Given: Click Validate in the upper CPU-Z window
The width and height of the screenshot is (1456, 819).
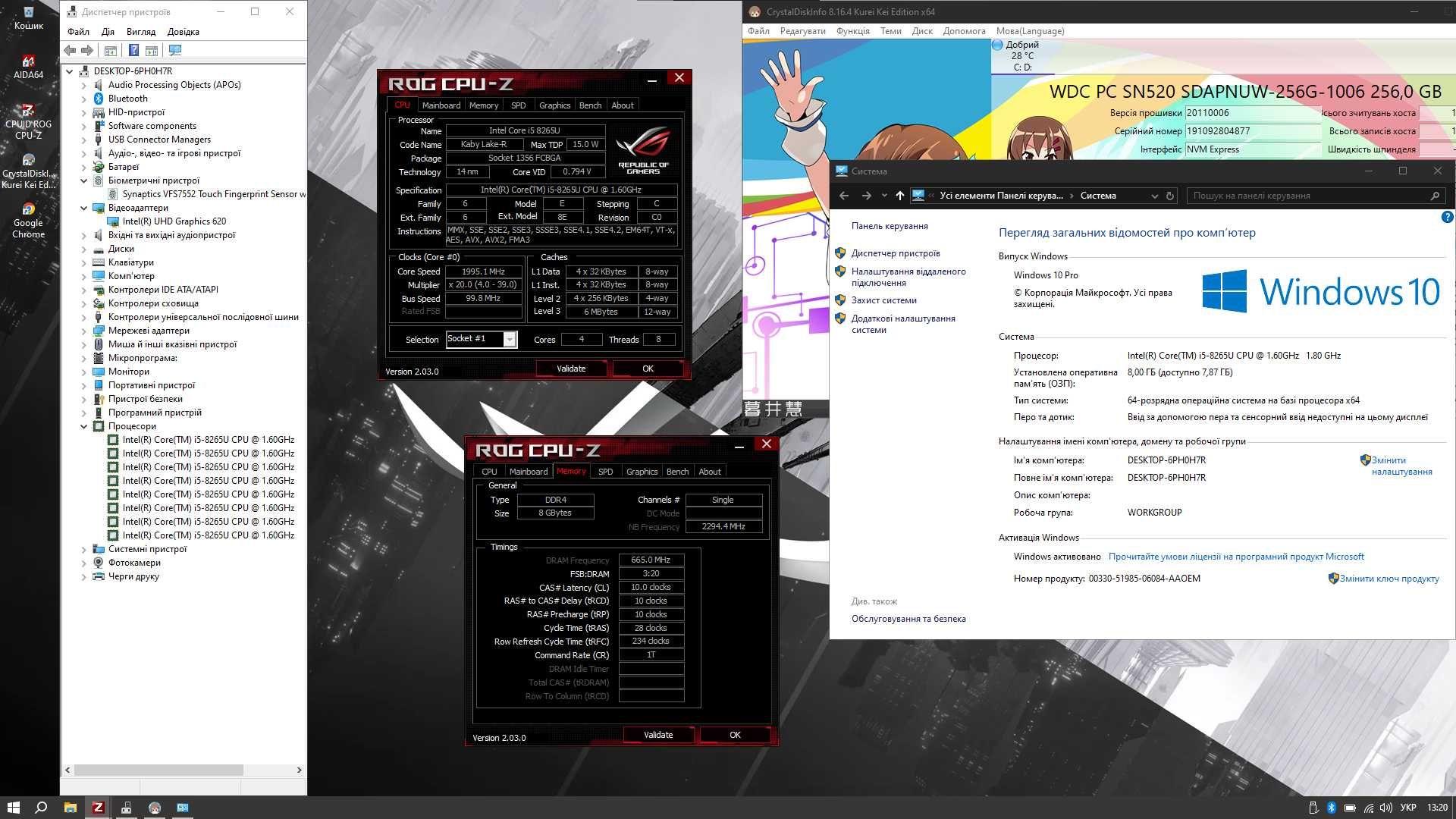Looking at the screenshot, I should pos(571,369).
